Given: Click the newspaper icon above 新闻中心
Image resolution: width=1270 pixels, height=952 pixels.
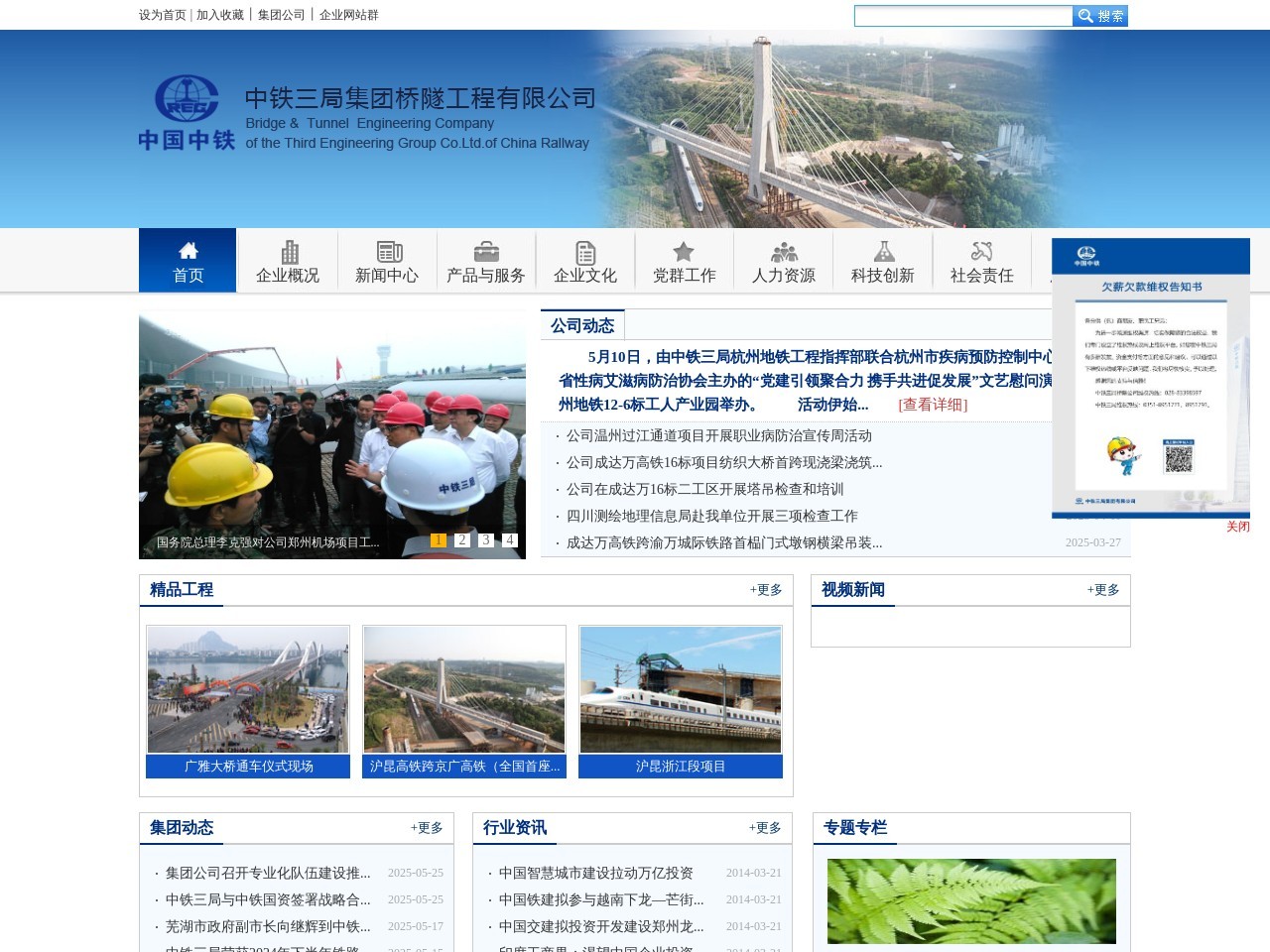Looking at the screenshot, I should (389, 252).
